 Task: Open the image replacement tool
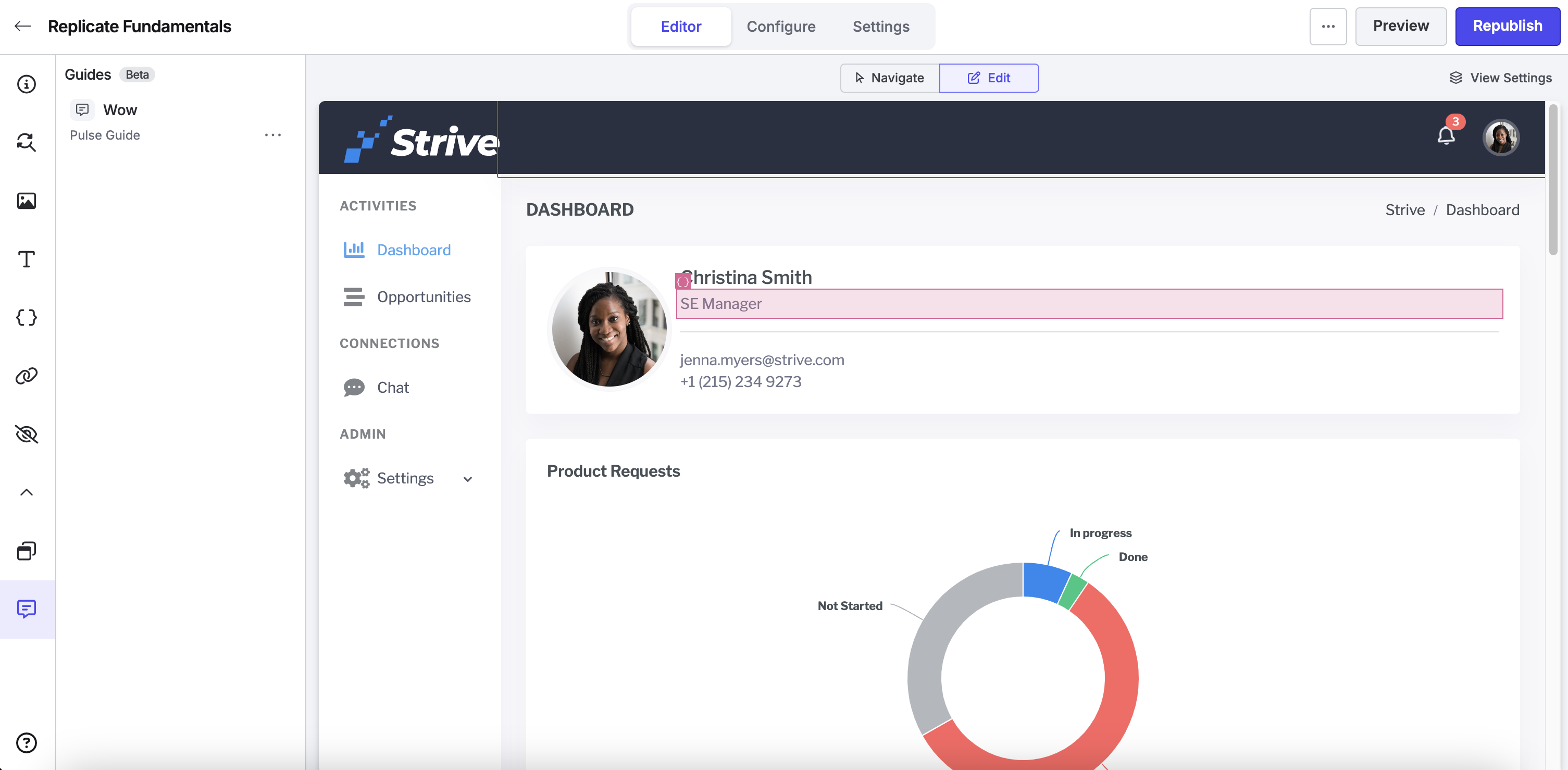[26, 201]
